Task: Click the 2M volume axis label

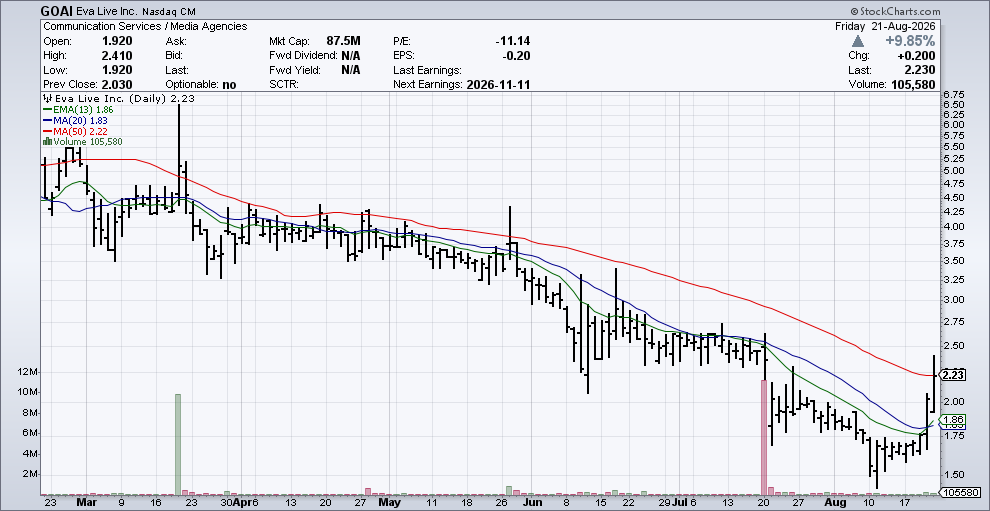Action: (32, 474)
